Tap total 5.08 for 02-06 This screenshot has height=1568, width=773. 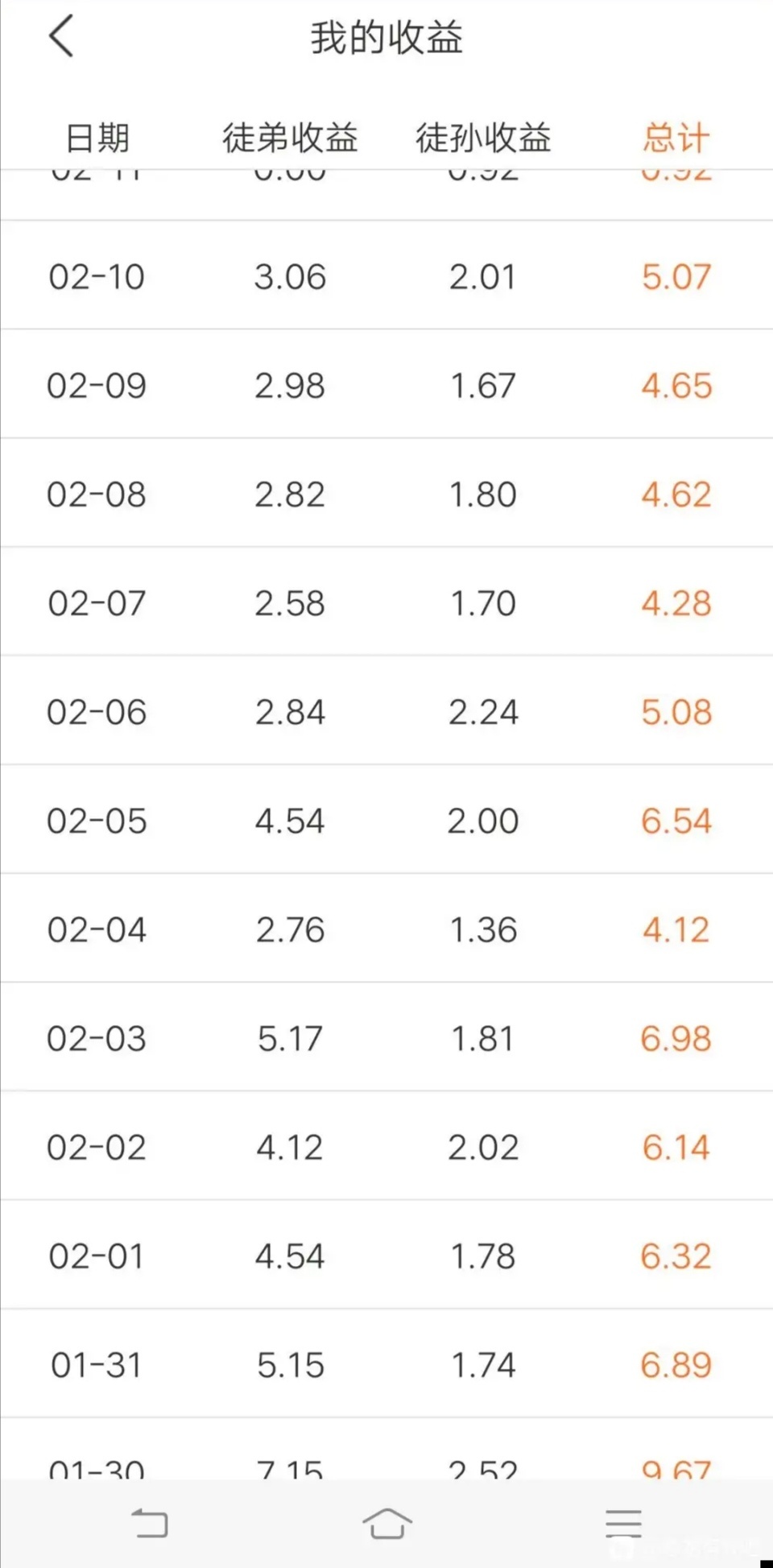point(676,711)
